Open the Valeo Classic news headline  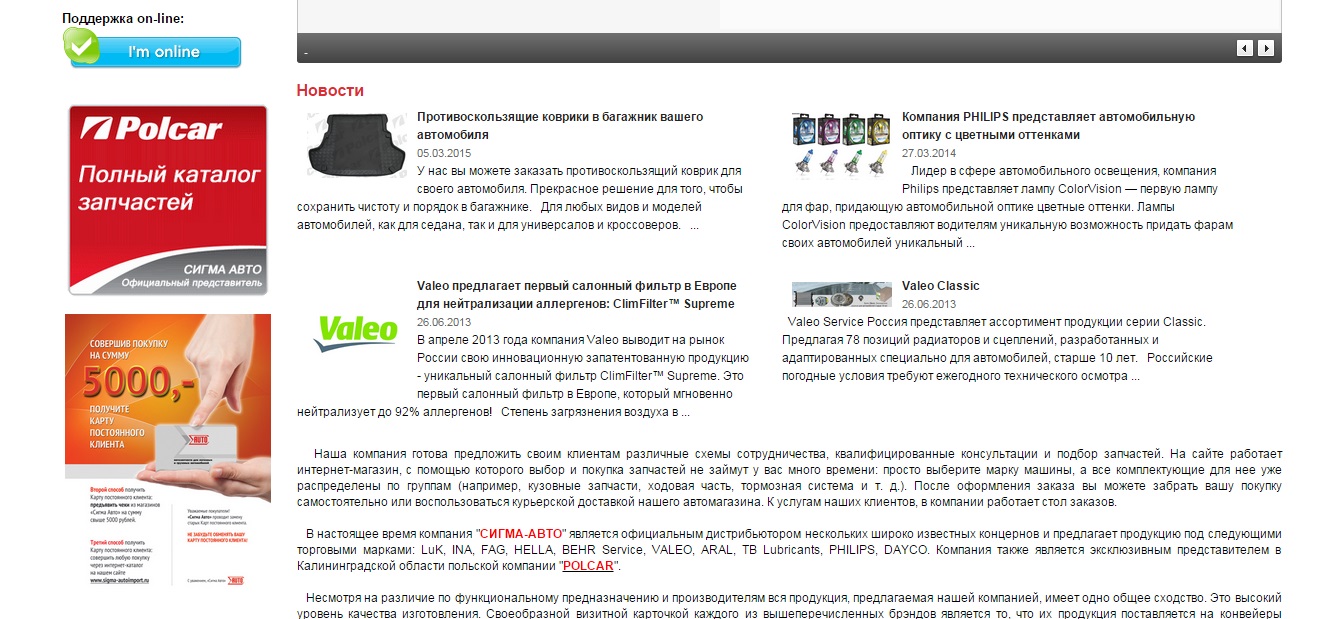pos(941,286)
